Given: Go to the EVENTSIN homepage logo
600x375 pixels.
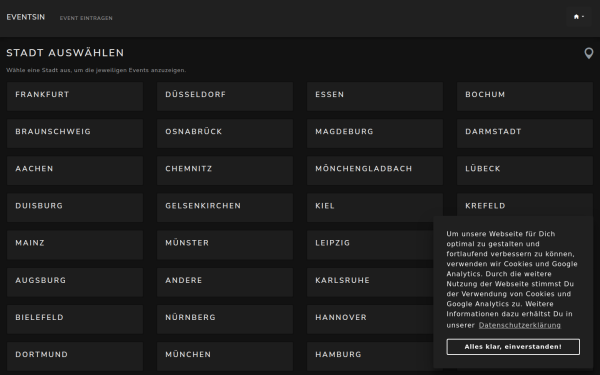Looking at the screenshot, I should click(26, 17).
